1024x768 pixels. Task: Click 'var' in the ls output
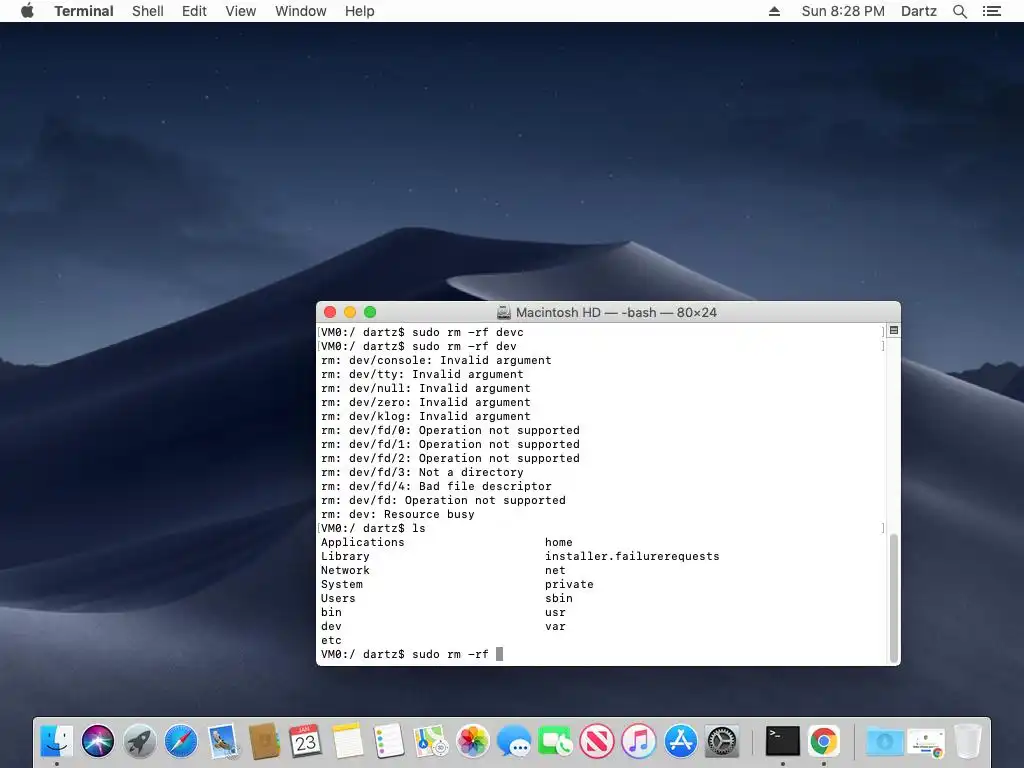tap(555, 626)
